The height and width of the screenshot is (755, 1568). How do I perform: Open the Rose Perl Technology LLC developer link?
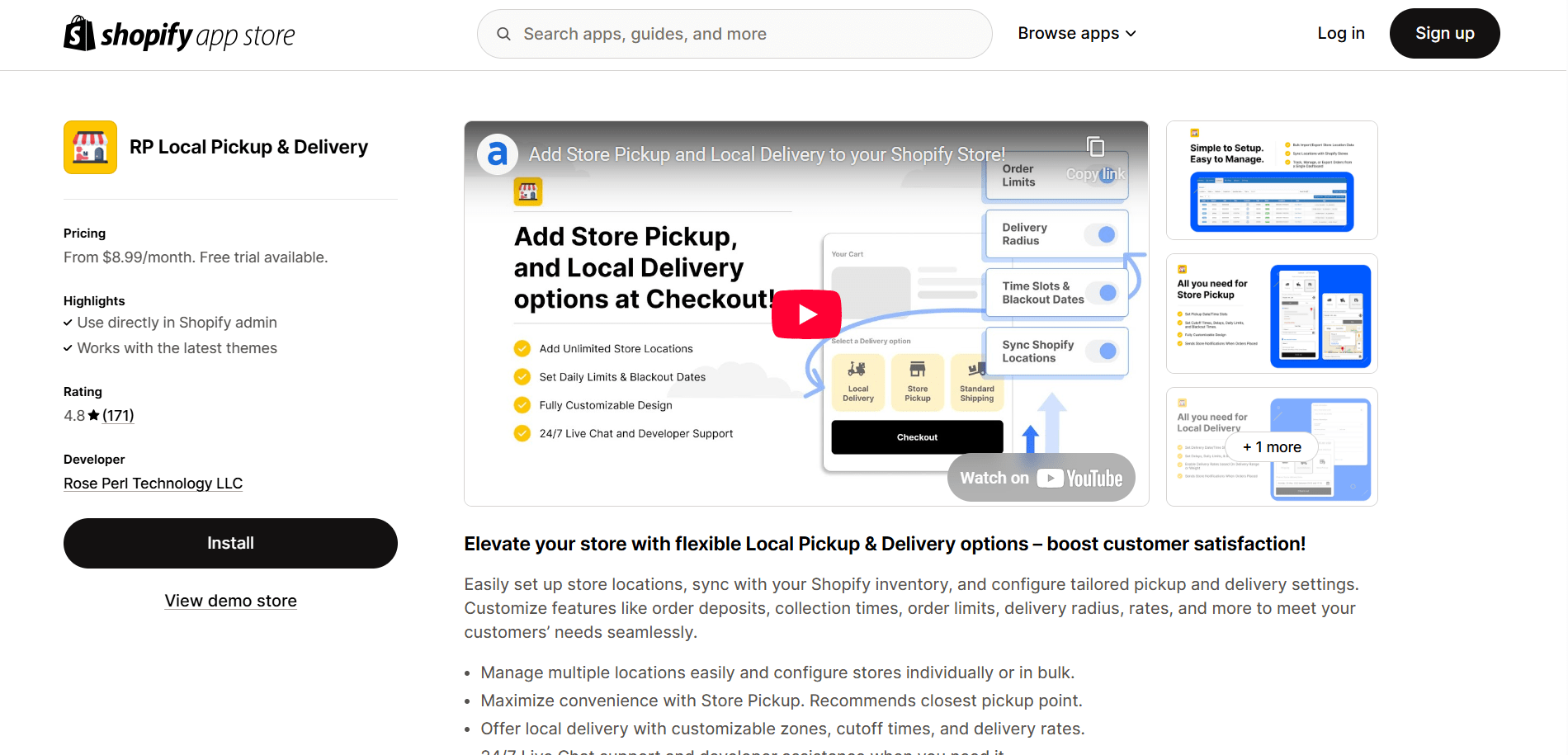pyautogui.click(x=153, y=484)
